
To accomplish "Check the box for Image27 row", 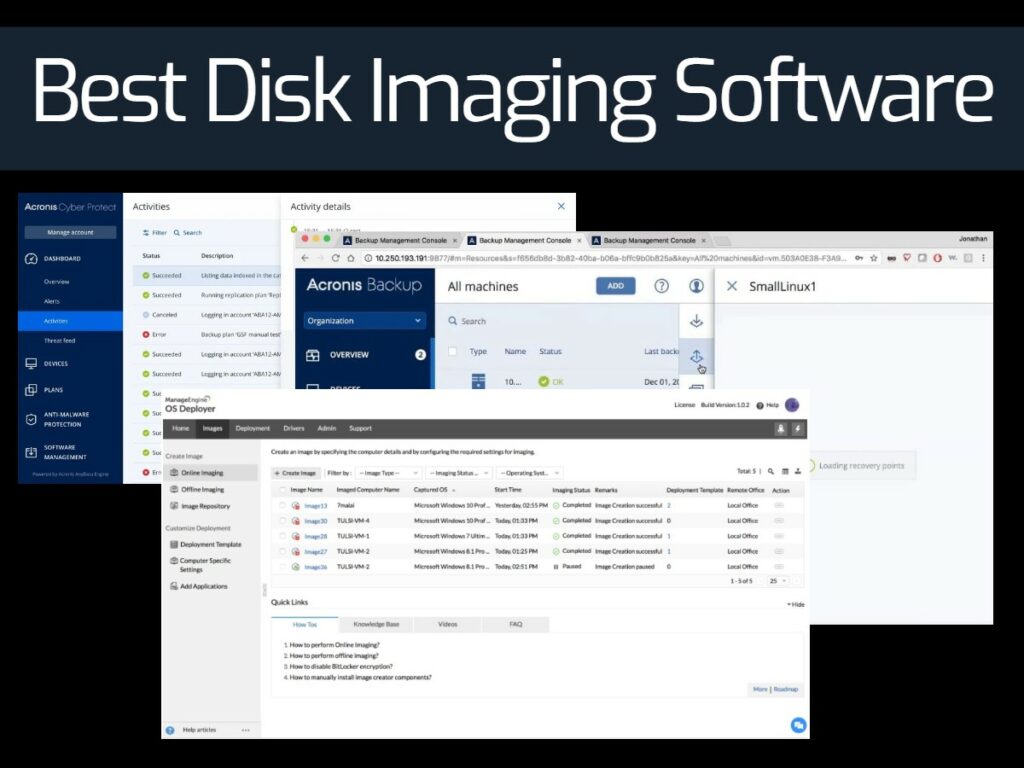I will click(282, 551).
